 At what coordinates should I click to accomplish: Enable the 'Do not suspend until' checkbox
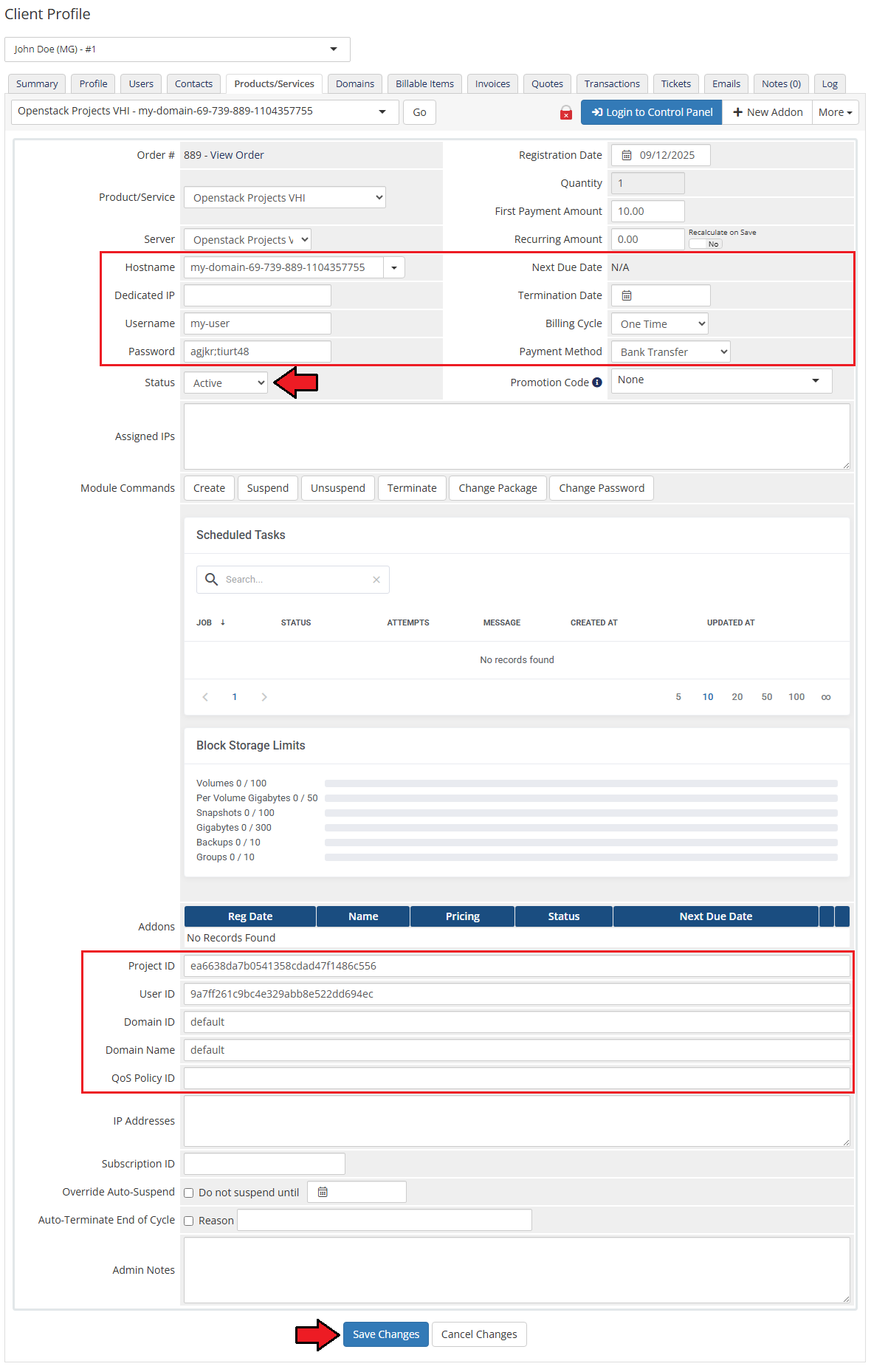coord(189,1193)
